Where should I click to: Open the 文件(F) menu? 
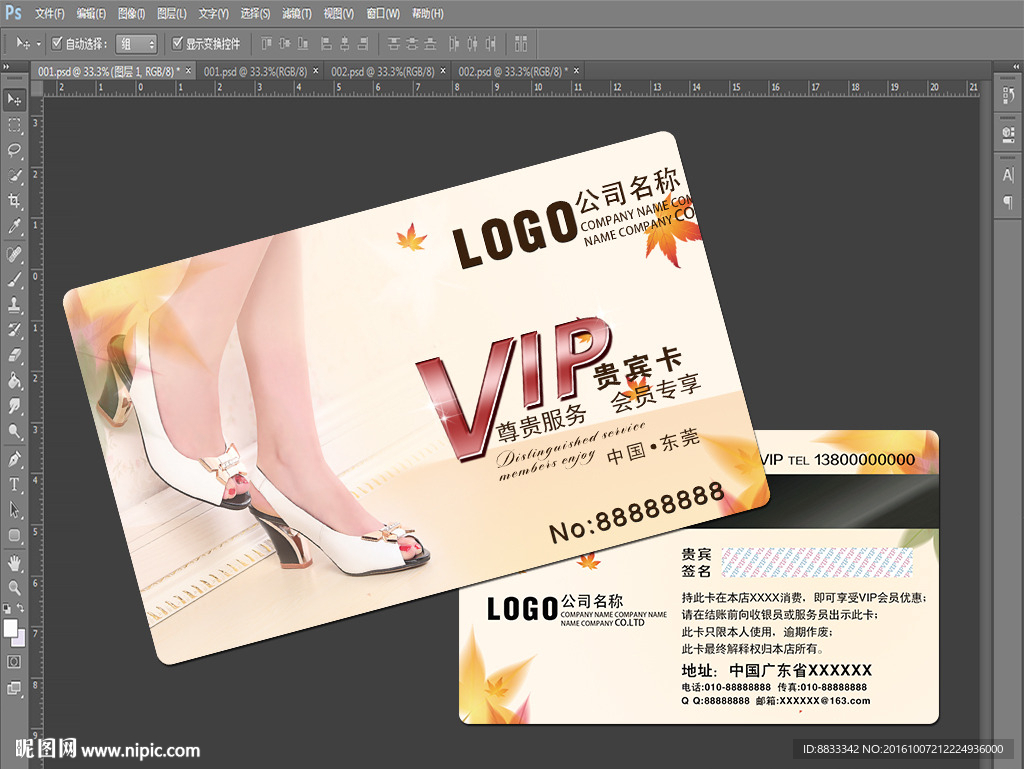(x=50, y=13)
